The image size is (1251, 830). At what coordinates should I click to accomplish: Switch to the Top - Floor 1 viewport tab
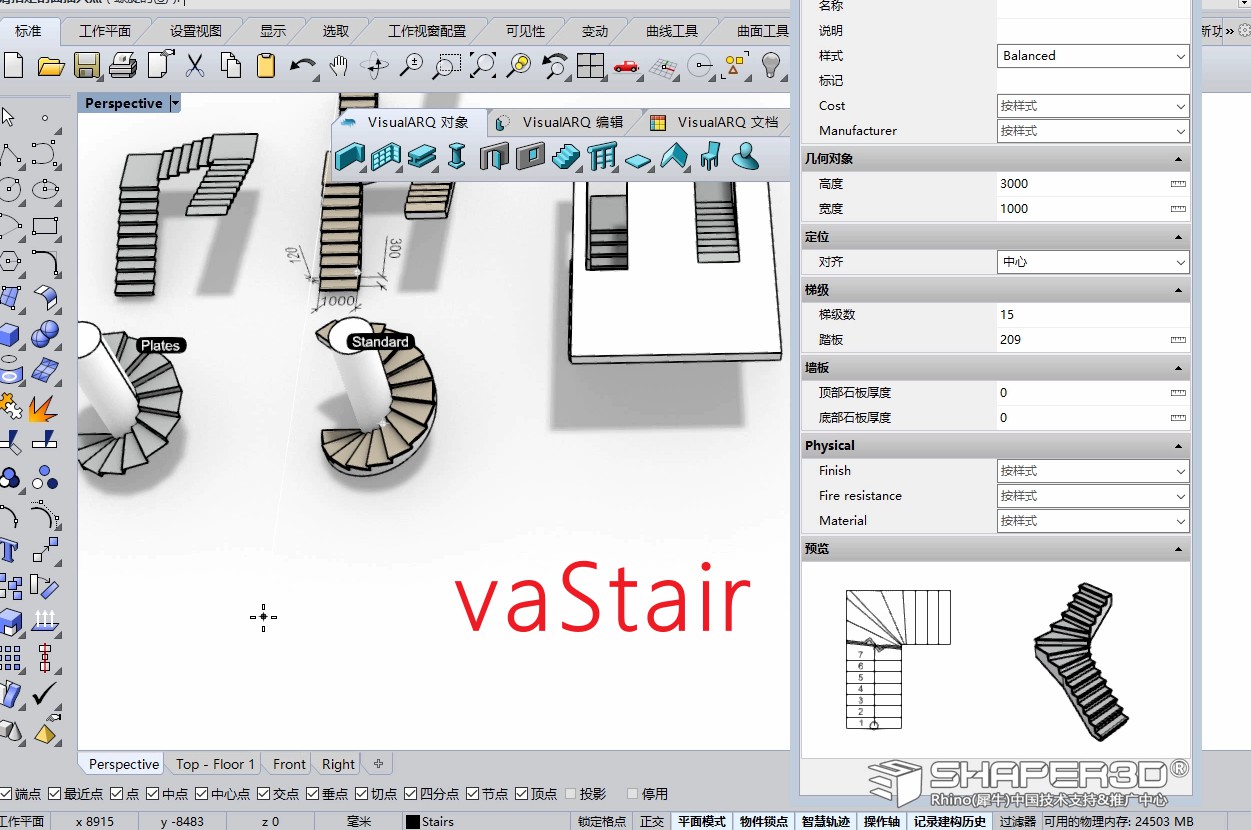pyautogui.click(x=215, y=764)
